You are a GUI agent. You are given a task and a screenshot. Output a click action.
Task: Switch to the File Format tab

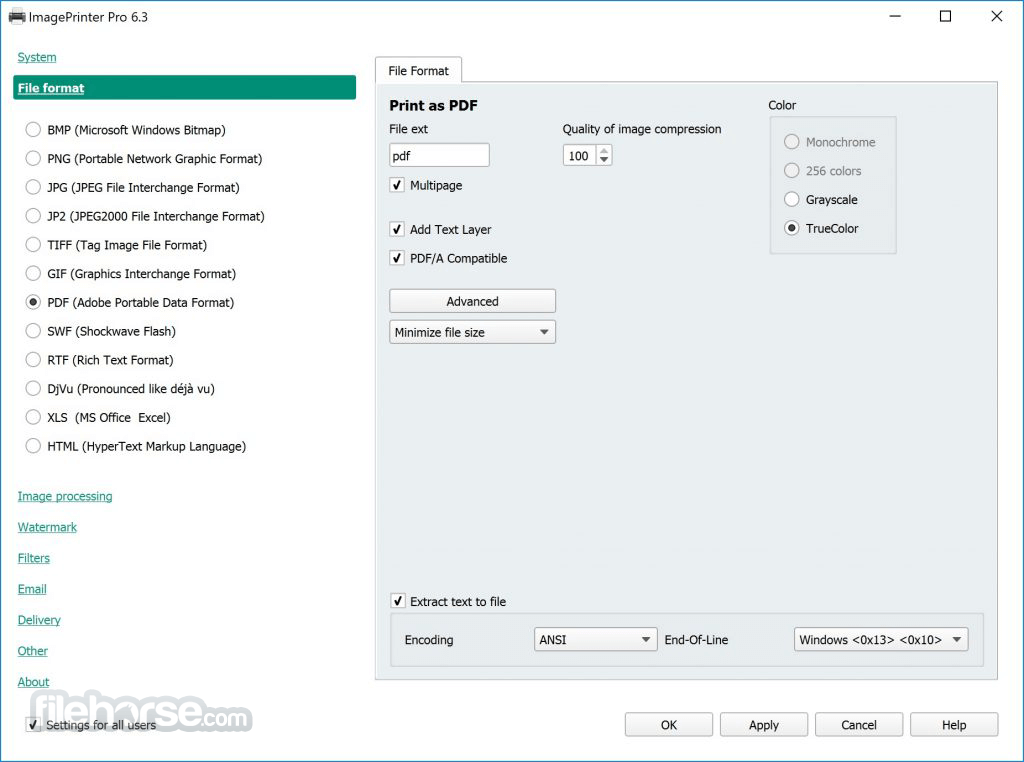click(x=419, y=71)
